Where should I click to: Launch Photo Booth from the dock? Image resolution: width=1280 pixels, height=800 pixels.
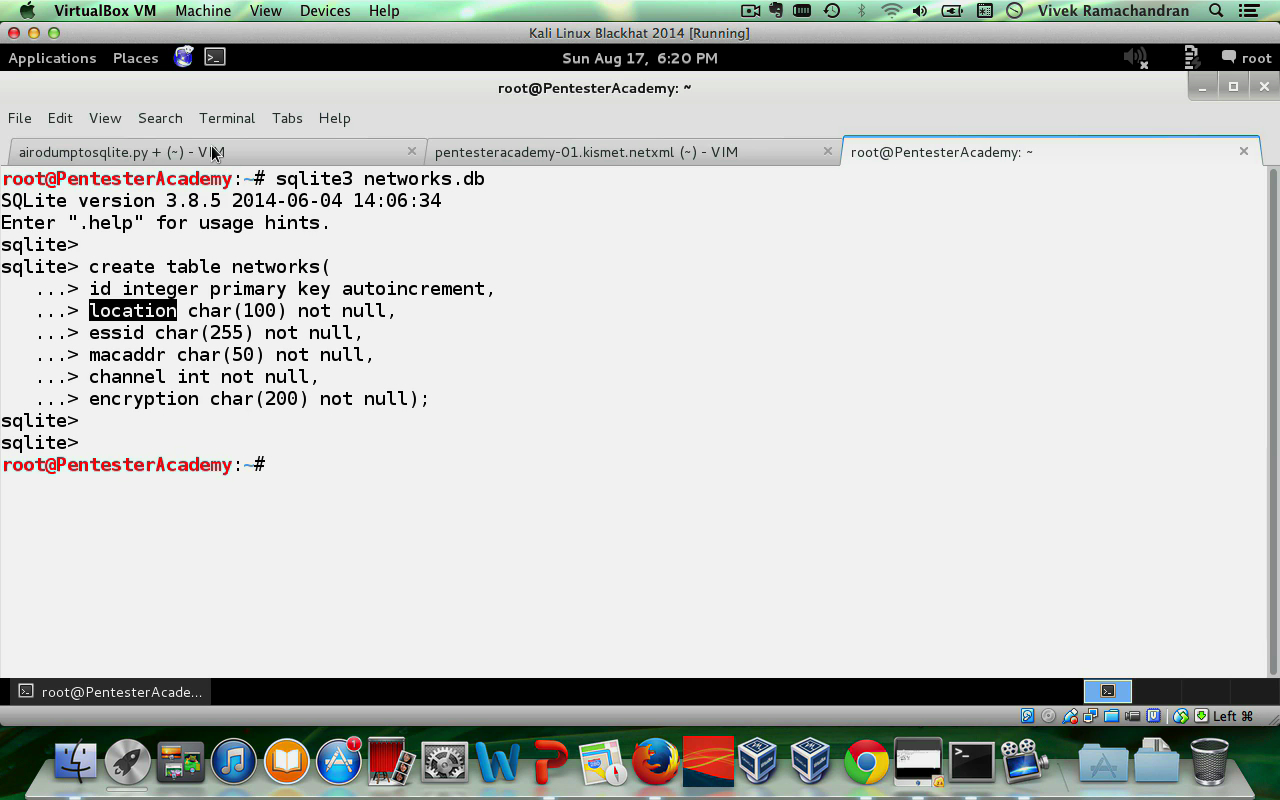pos(391,762)
